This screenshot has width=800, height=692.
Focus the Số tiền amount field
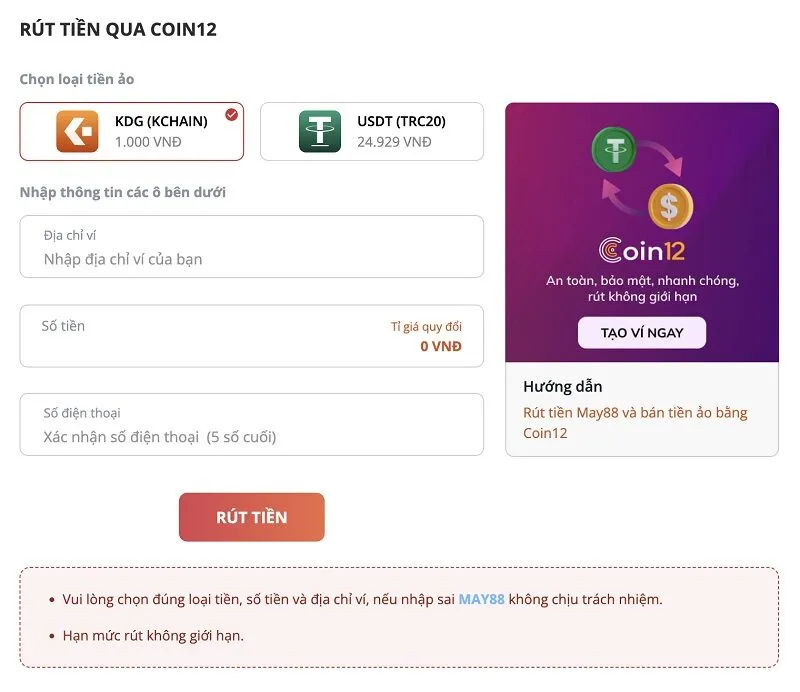pyautogui.click(x=200, y=345)
